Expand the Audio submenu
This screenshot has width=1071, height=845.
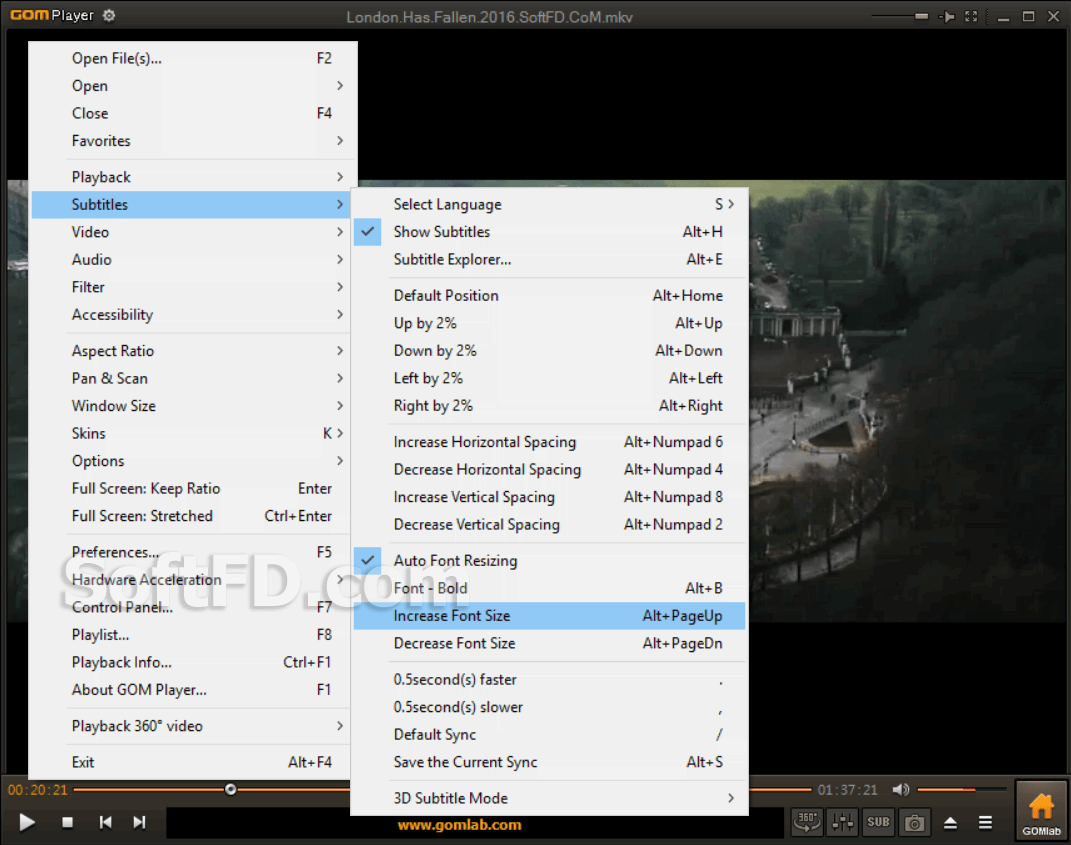[191, 260]
